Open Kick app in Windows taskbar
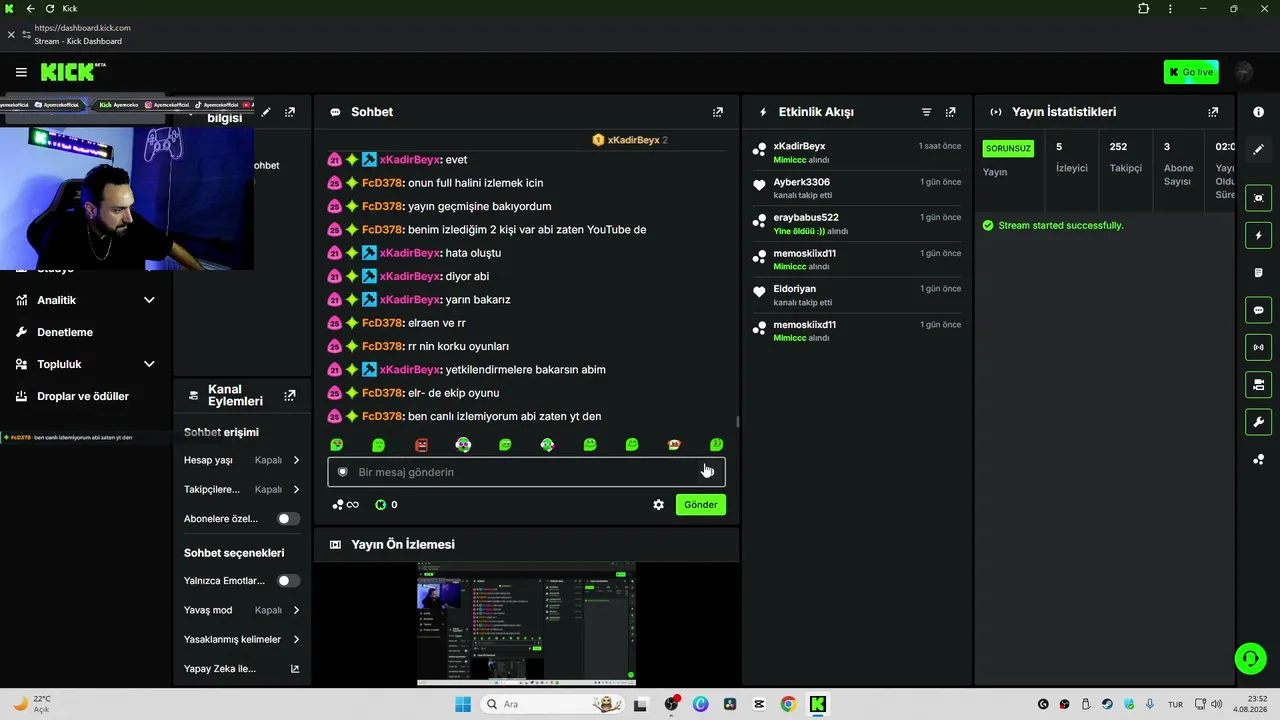This screenshot has width=1280, height=720. click(x=817, y=704)
